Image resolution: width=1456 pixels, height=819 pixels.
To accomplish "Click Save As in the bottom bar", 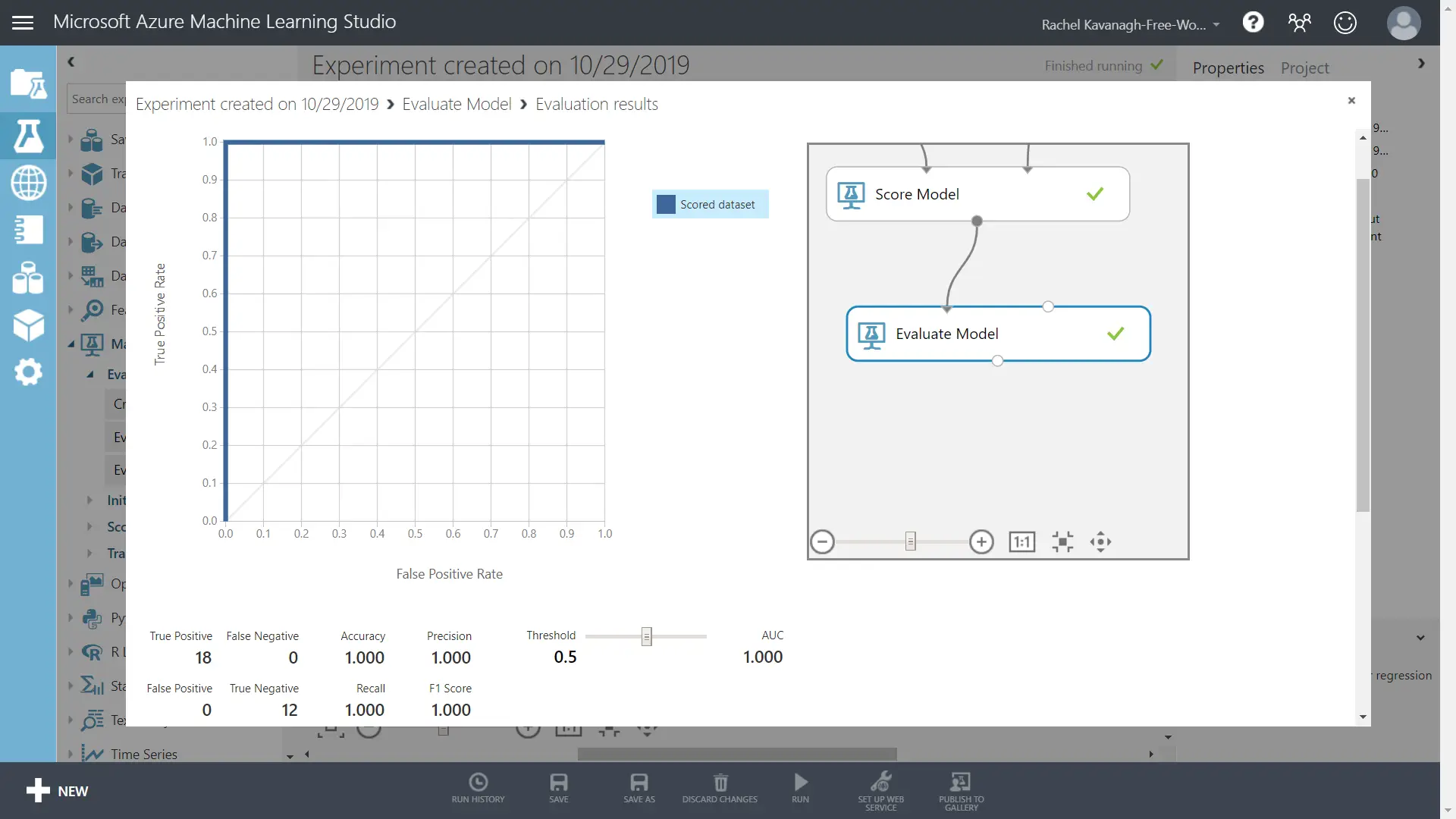I will 639,788.
